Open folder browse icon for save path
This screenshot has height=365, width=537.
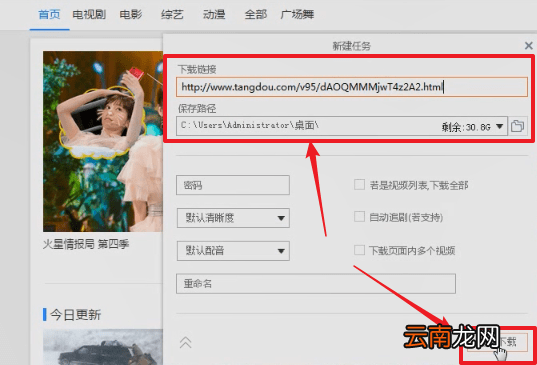point(517,126)
